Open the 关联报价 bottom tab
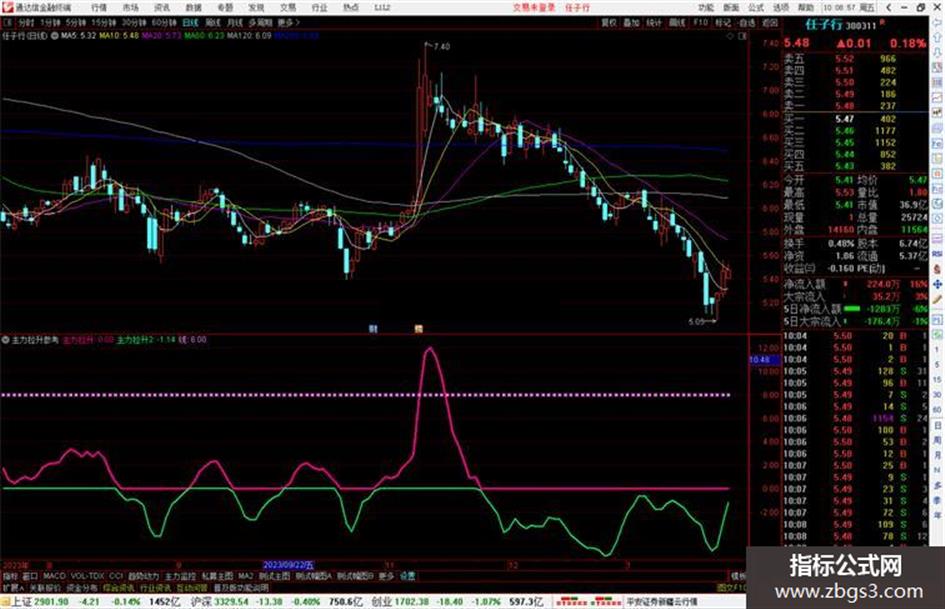 (45, 587)
